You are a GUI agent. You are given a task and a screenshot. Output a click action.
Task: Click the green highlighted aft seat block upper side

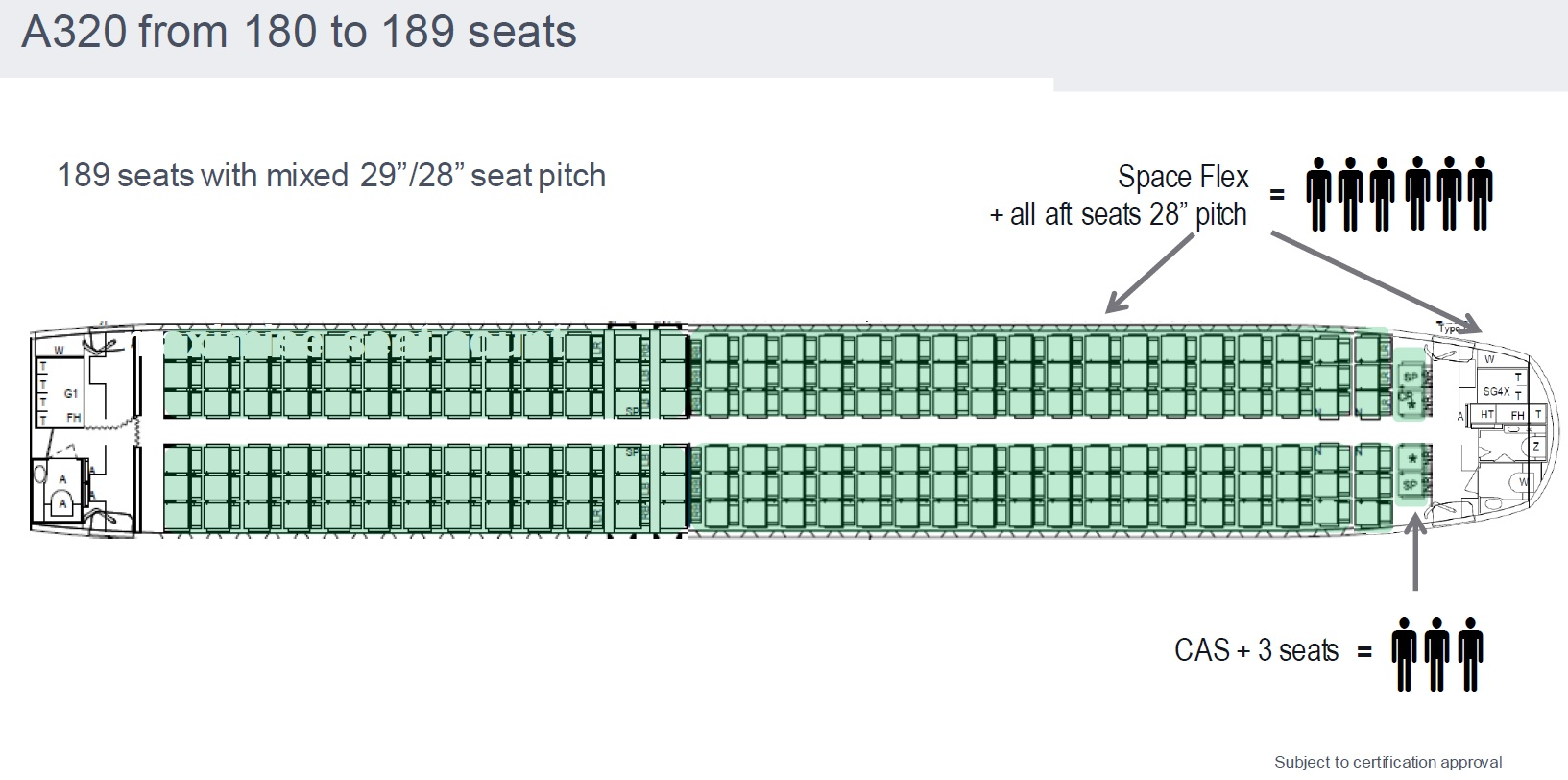[x=1039, y=375]
